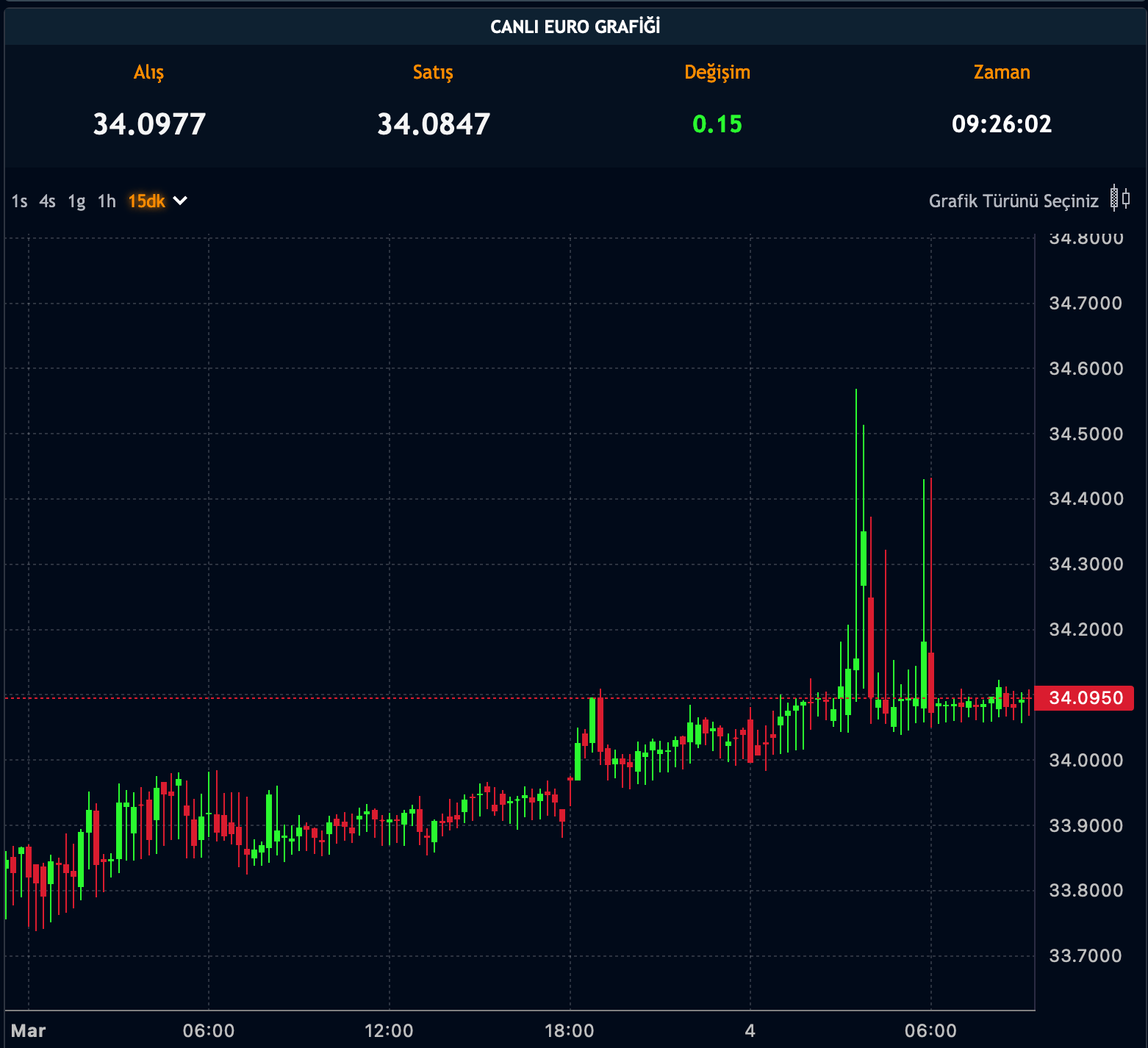Click the change value 0.15

click(x=717, y=123)
